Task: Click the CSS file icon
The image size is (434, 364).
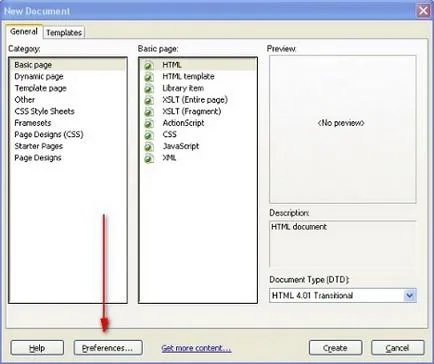Action: (149, 135)
